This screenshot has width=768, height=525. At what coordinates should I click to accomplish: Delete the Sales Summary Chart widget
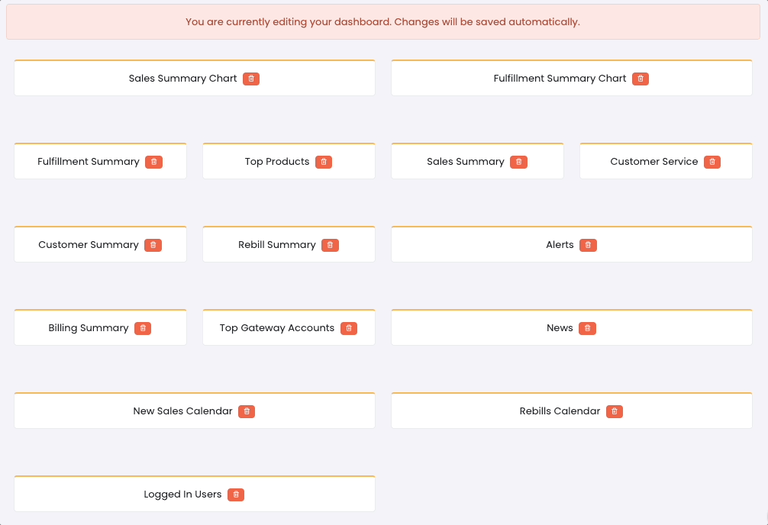251,79
